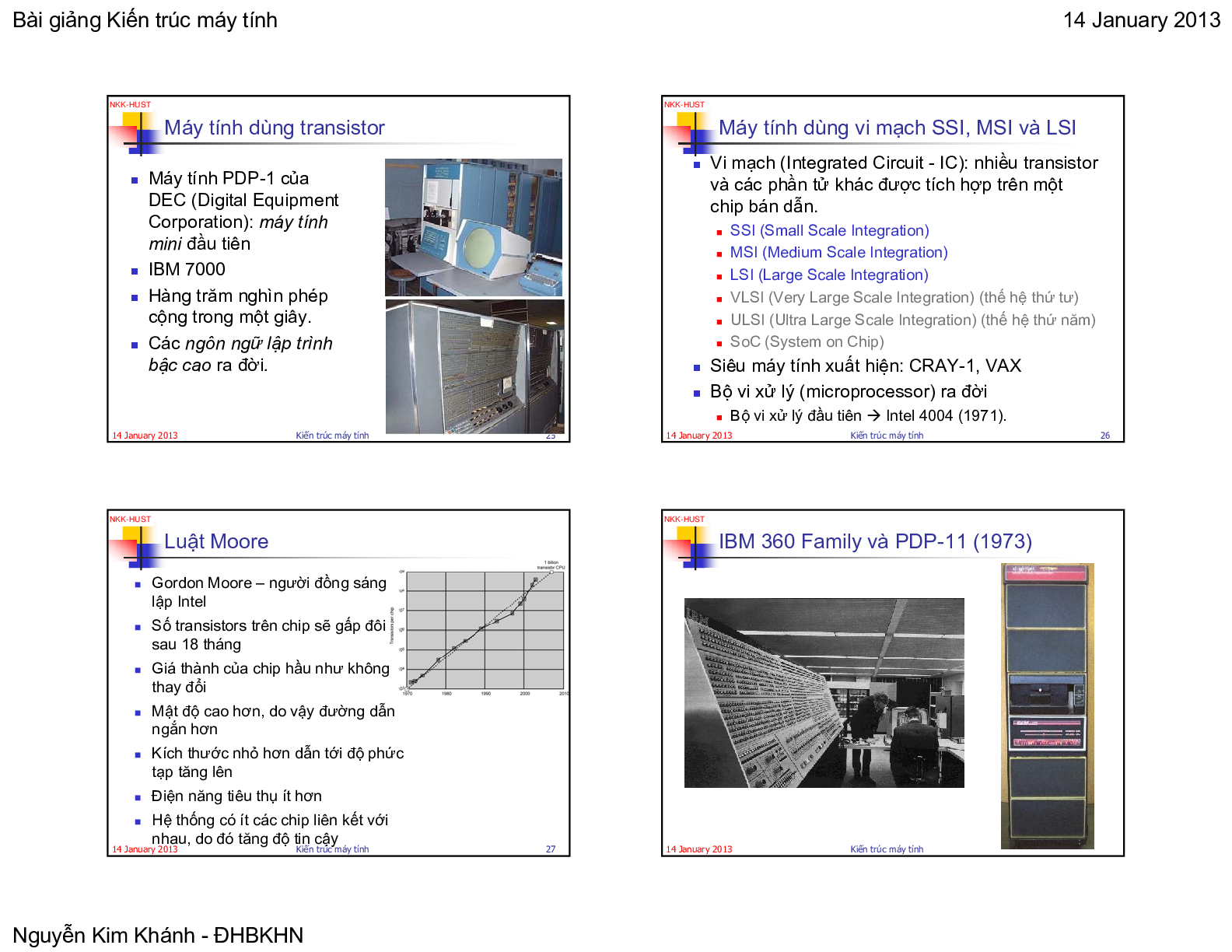
Task: Click 'Gordon Moore – người đồng sáng lập Intel'
Action: pos(269,592)
